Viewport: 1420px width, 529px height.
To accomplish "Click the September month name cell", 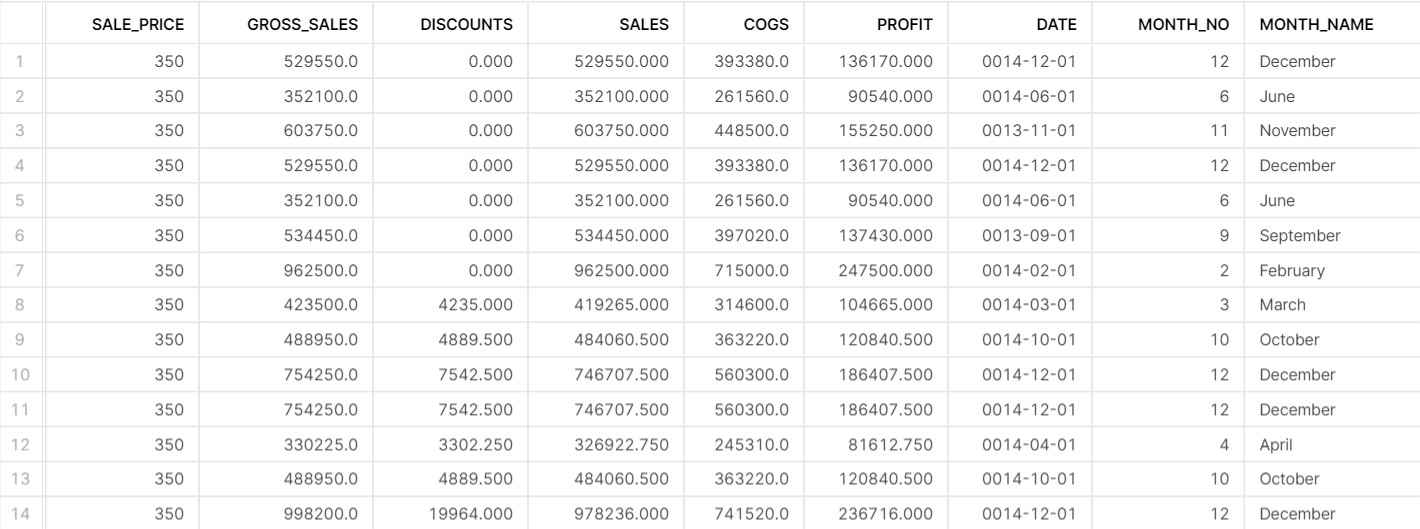I will point(1299,236).
